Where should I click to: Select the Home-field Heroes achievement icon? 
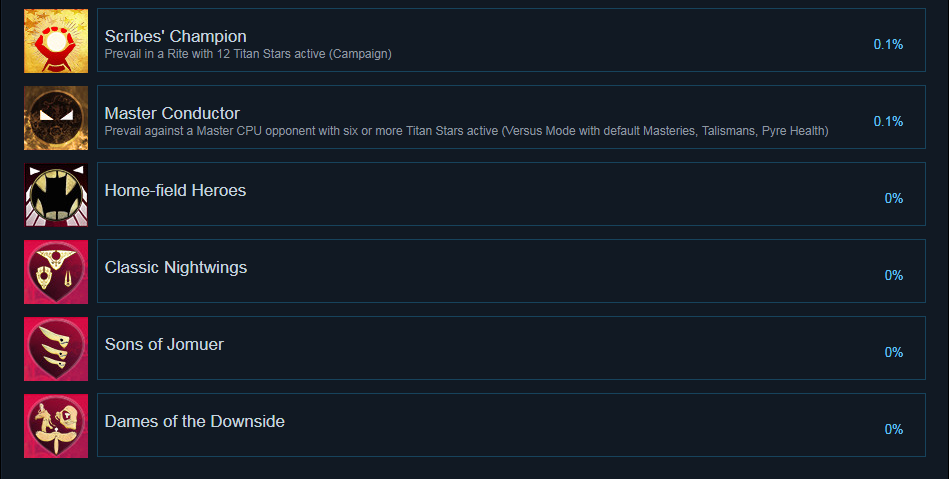coord(56,195)
